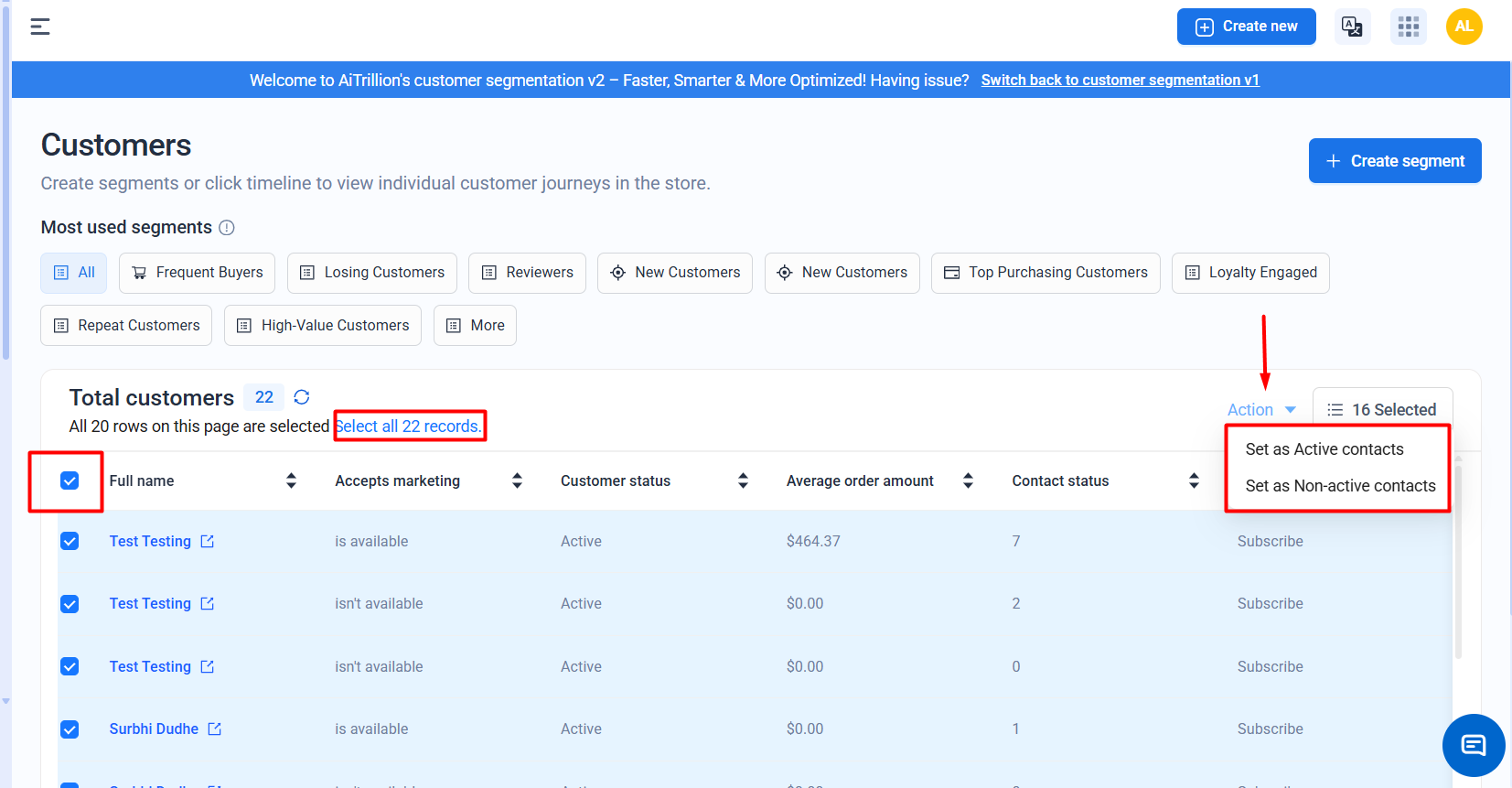Open Surbhi Dudhe external link icon
The height and width of the screenshot is (788, 1512).
(215, 729)
